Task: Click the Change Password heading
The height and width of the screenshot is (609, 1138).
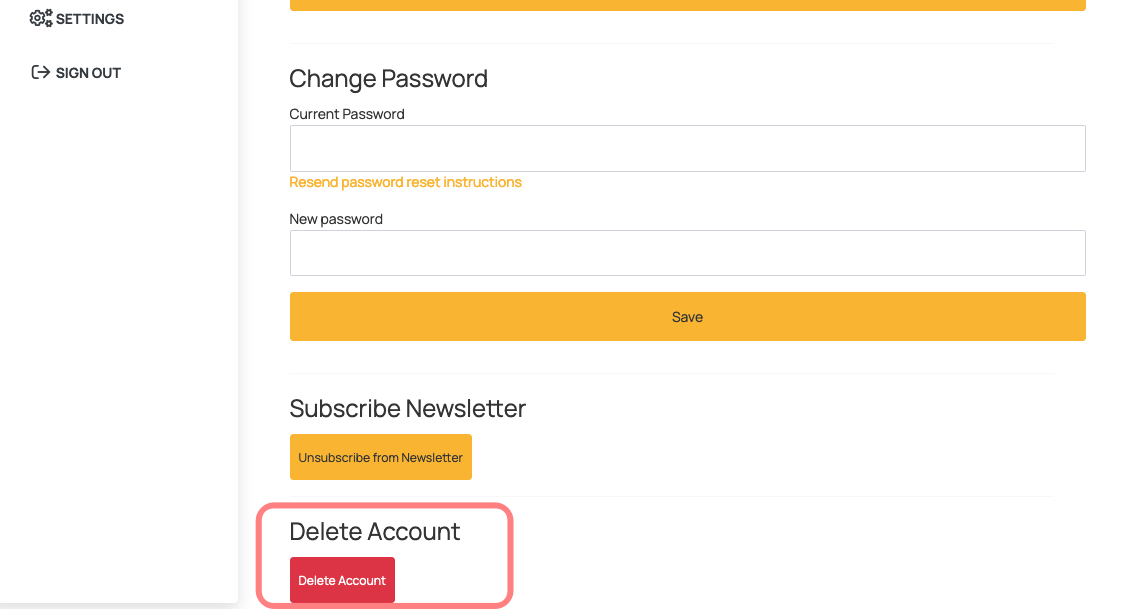Action: click(388, 78)
